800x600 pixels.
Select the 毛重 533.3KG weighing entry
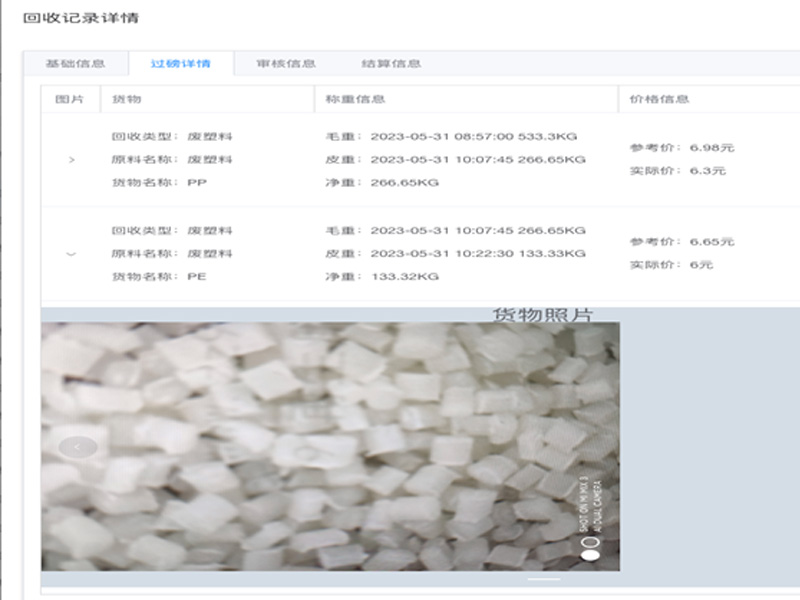tap(451, 136)
